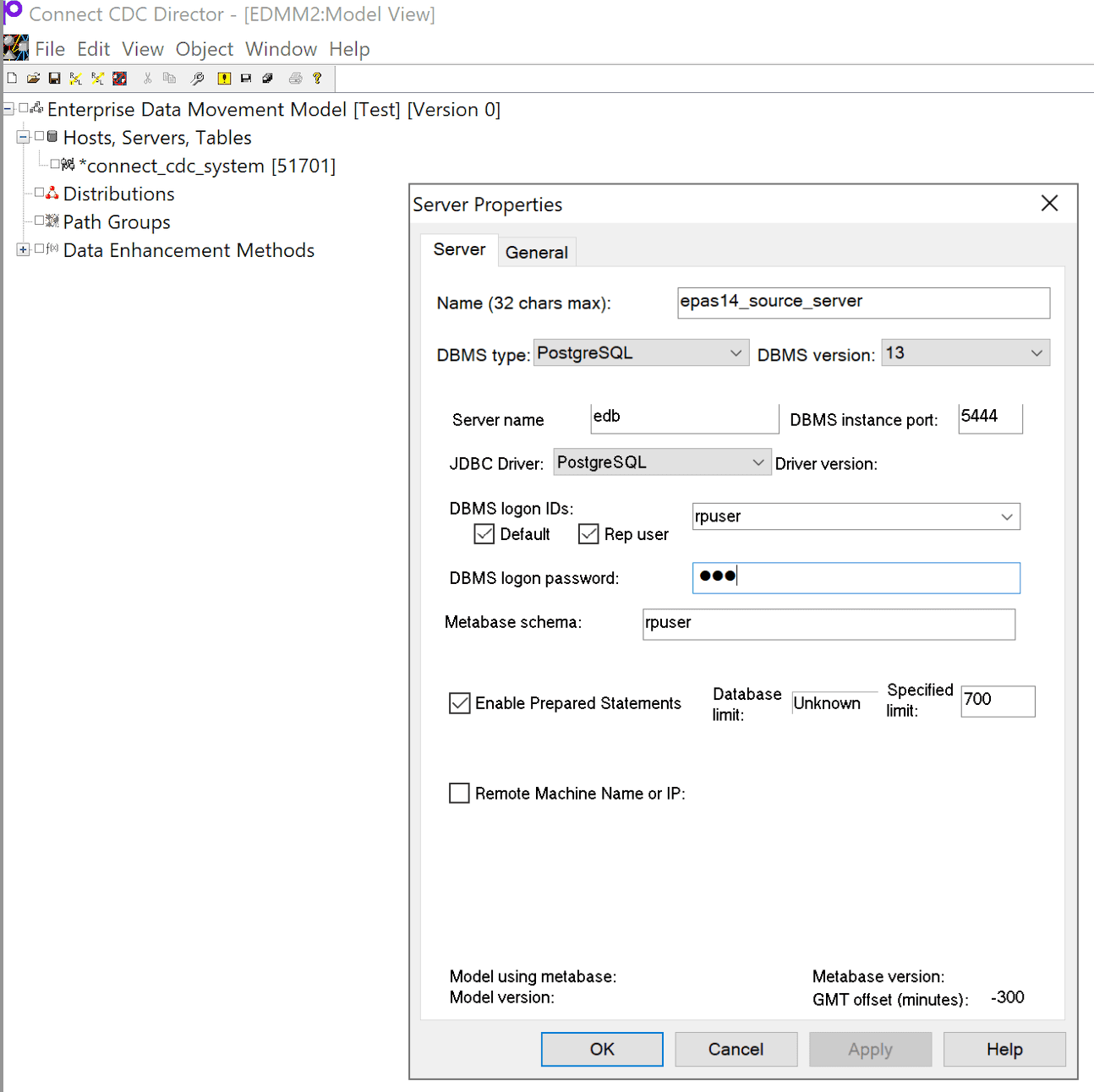The width and height of the screenshot is (1094, 1092).
Task: Click inside the Name input field
Action: pos(862,302)
